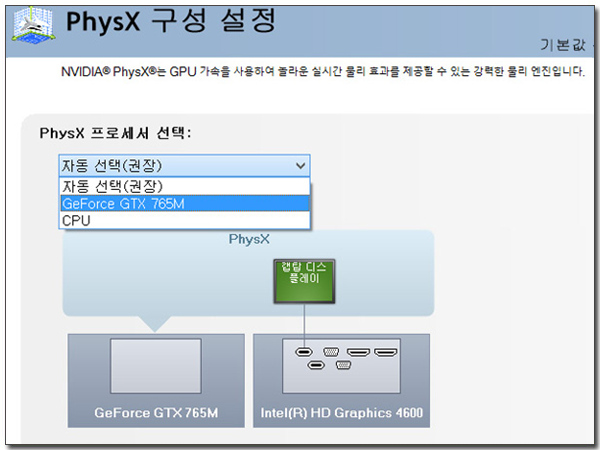This screenshot has height=450, width=600.
Task: Pick 자동 선택(권장) option in dropdown list
Action: coord(185,186)
